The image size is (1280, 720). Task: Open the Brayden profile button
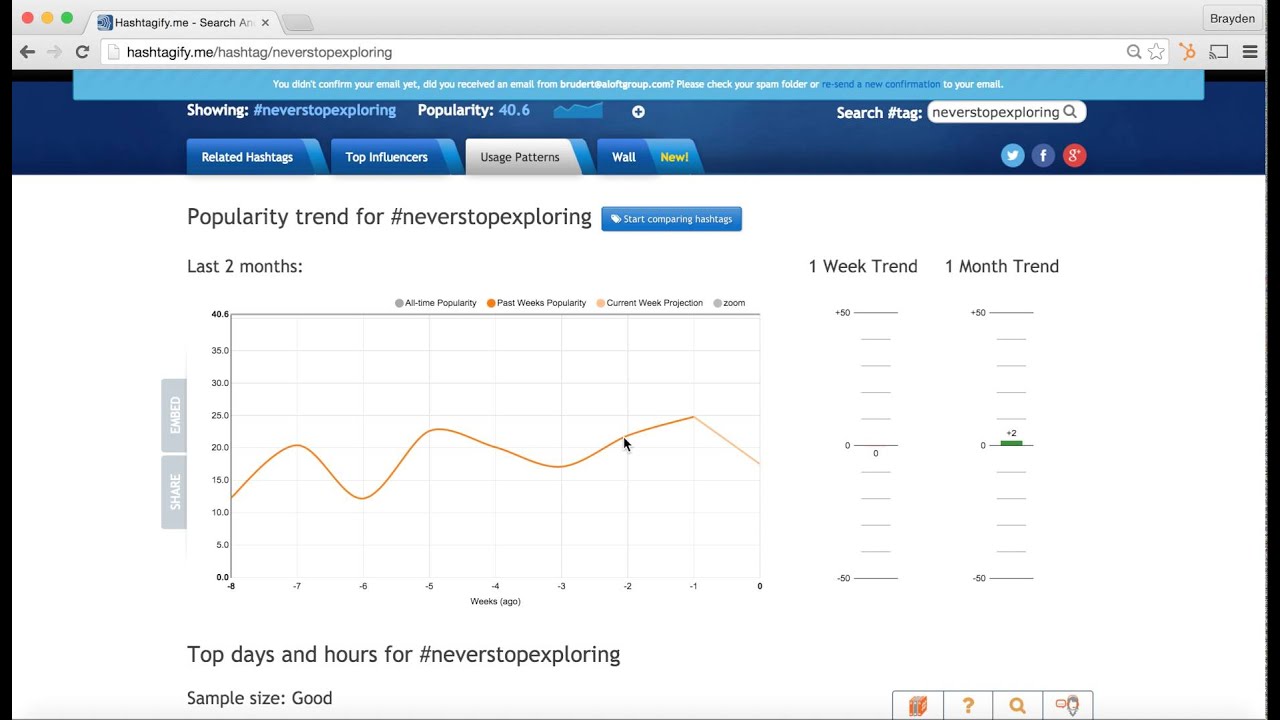pos(1231,19)
